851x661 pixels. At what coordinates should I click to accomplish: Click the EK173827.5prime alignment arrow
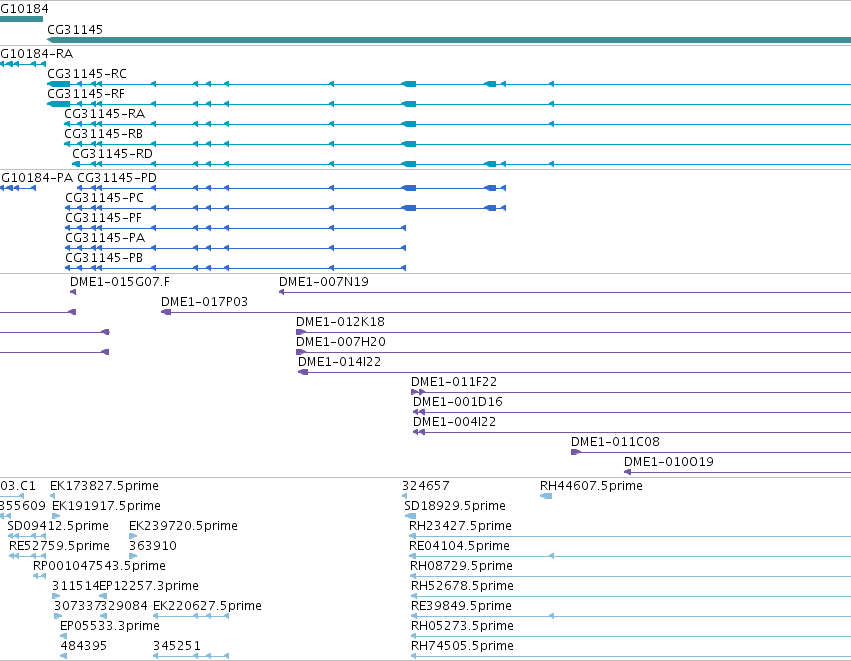coord(52,496)
